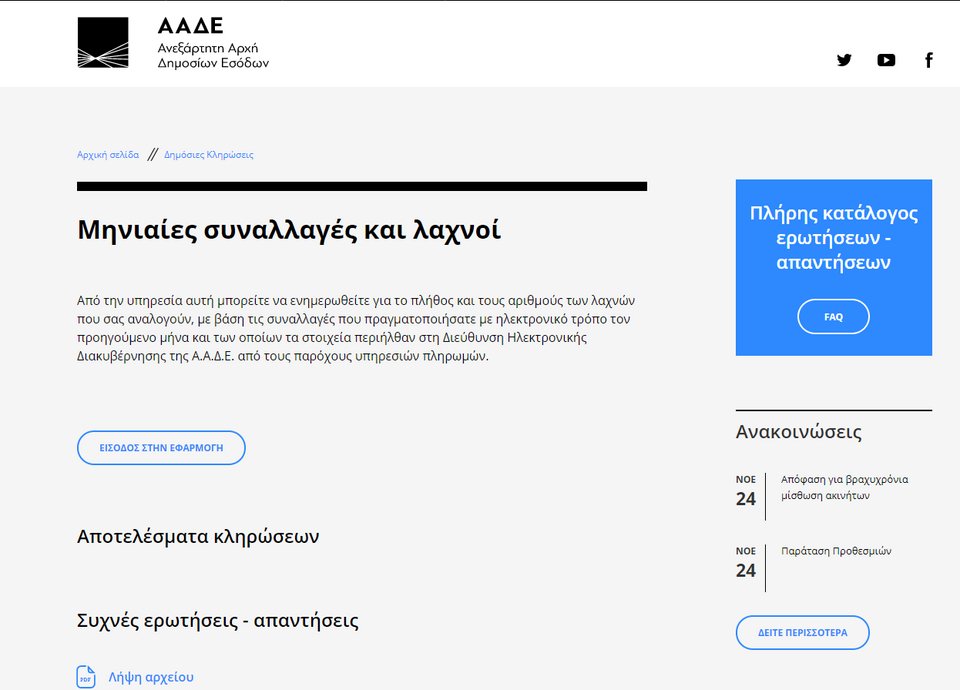
Task: Open the FAQ button in the blue panel
Action: click(x=833, y=316)
